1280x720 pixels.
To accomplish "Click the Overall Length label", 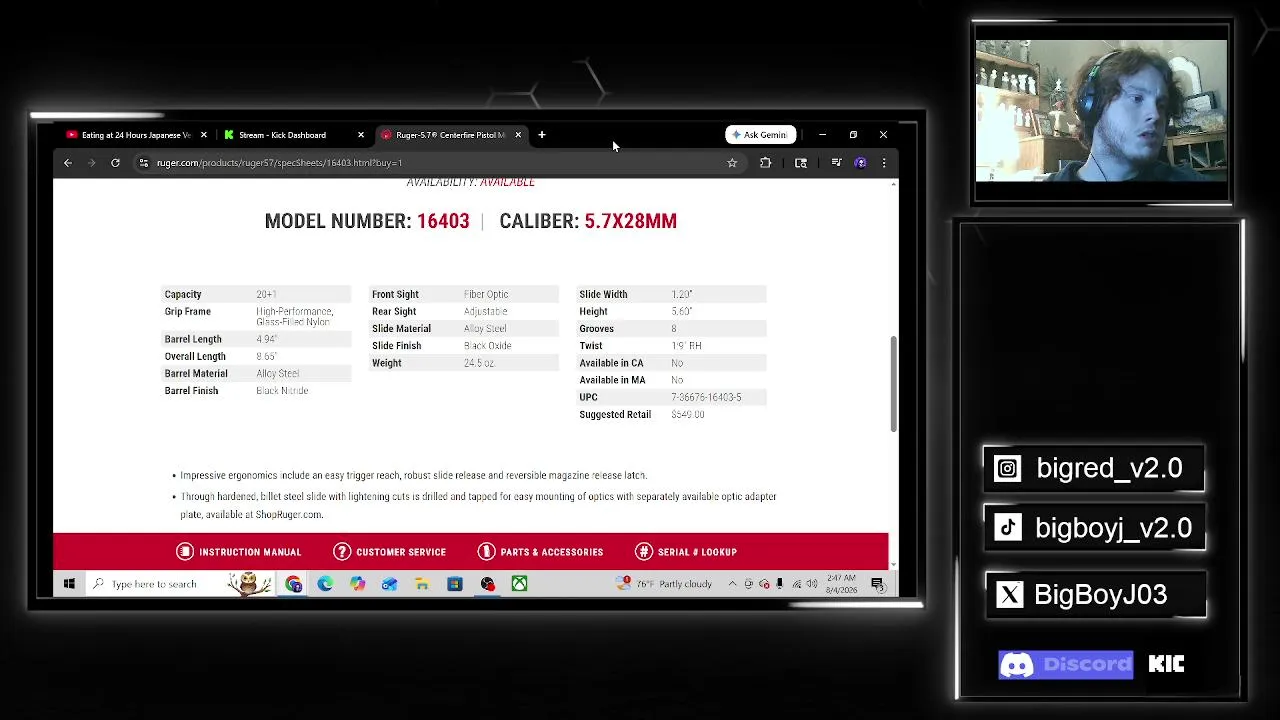I will click(195, 357).
